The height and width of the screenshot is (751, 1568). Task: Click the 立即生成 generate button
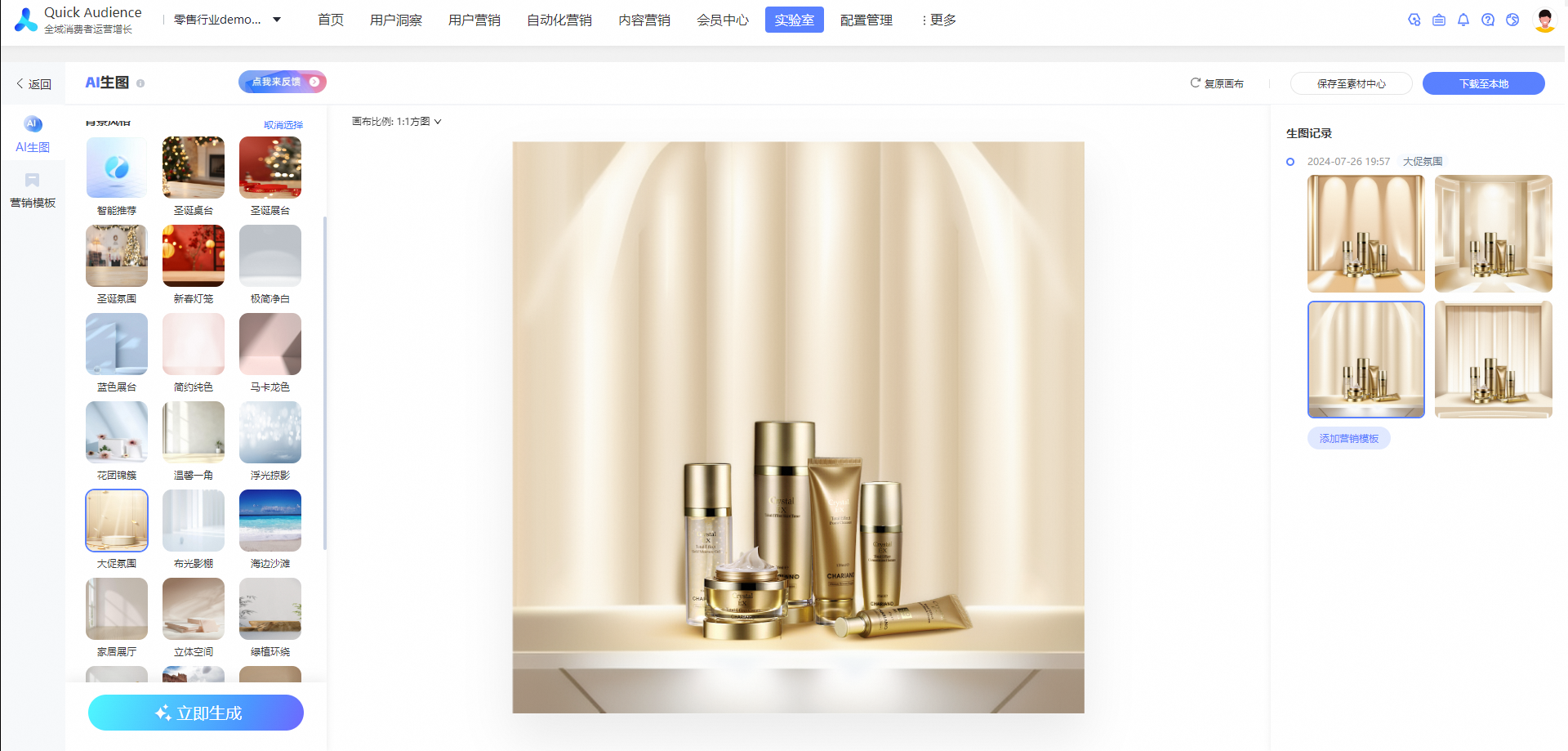(x=196, y=713)
